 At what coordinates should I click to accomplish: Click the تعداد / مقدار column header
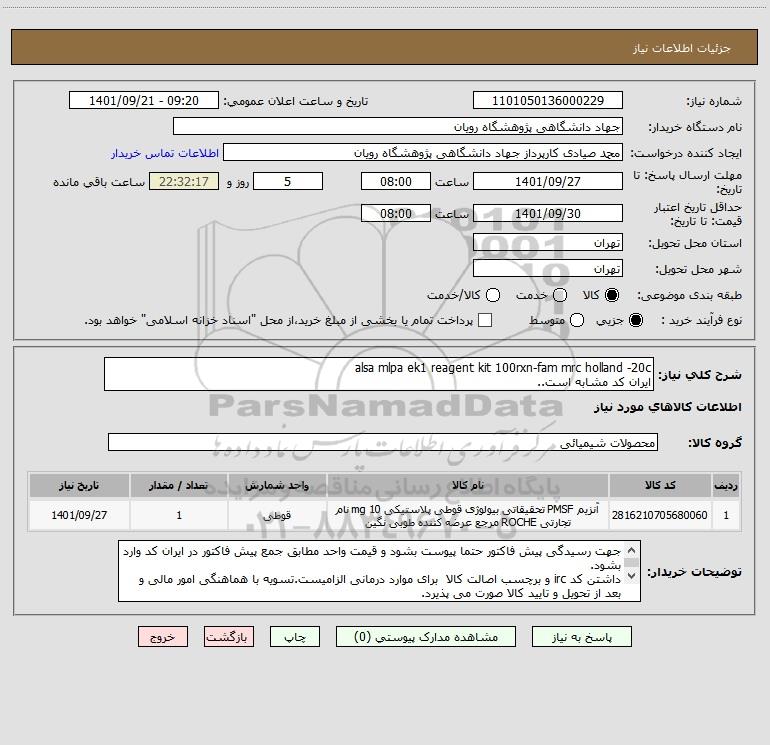(179, 485)
